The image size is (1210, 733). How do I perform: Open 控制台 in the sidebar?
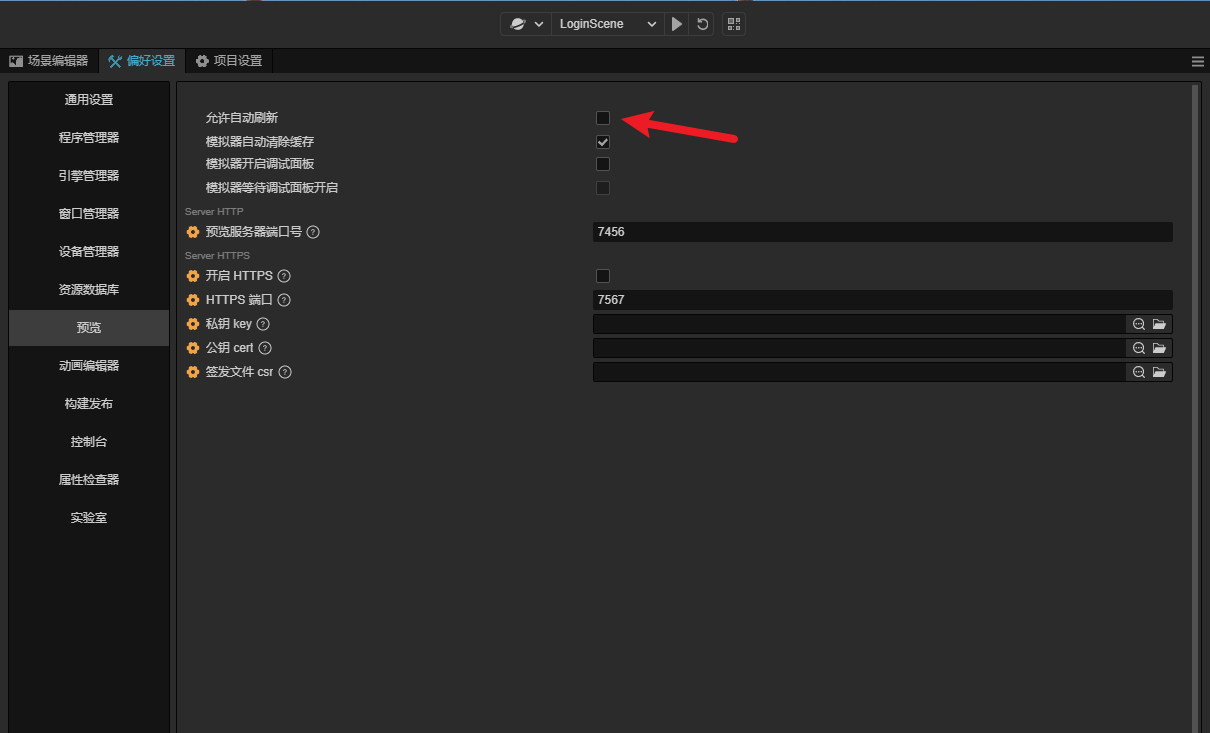(89, 442)
